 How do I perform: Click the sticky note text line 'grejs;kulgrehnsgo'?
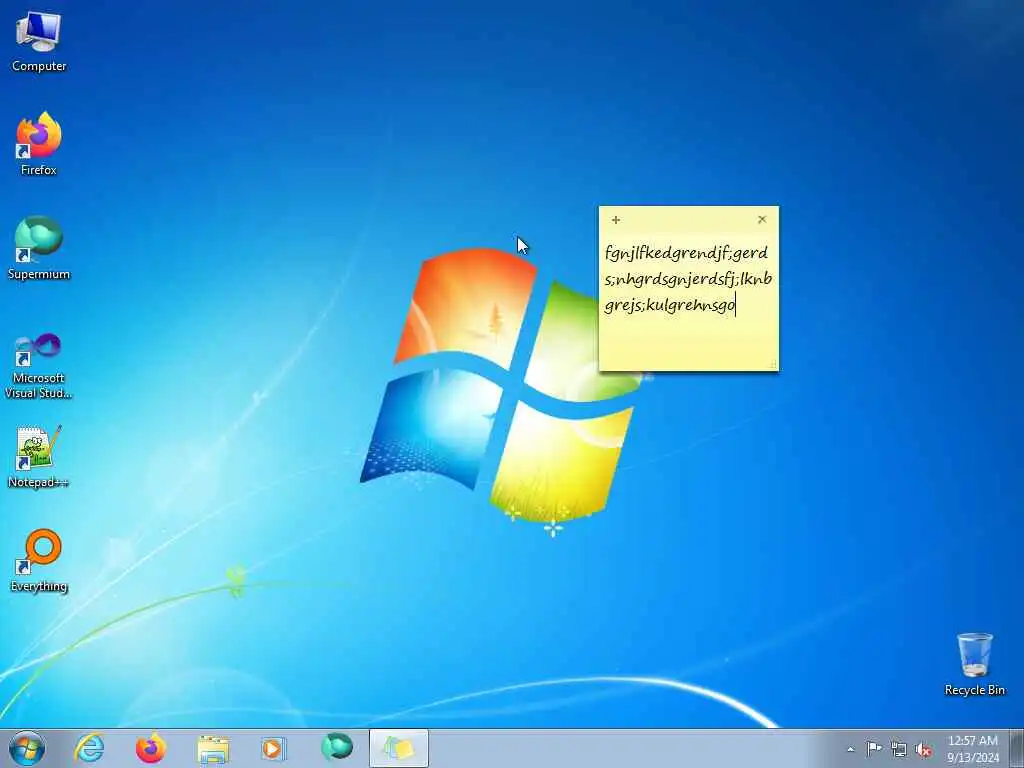click(670, 305)
